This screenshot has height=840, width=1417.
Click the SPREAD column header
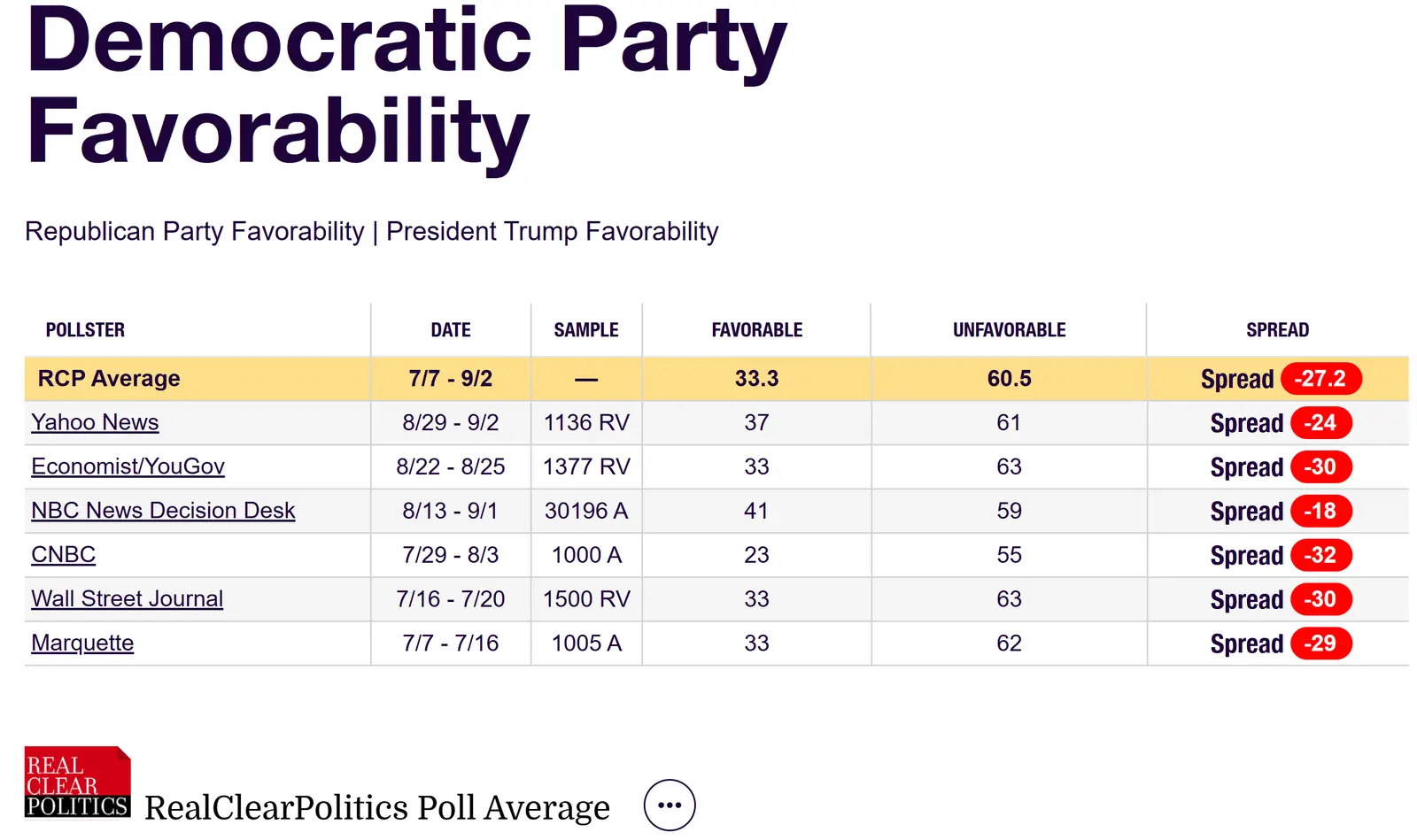[1277, 330]
